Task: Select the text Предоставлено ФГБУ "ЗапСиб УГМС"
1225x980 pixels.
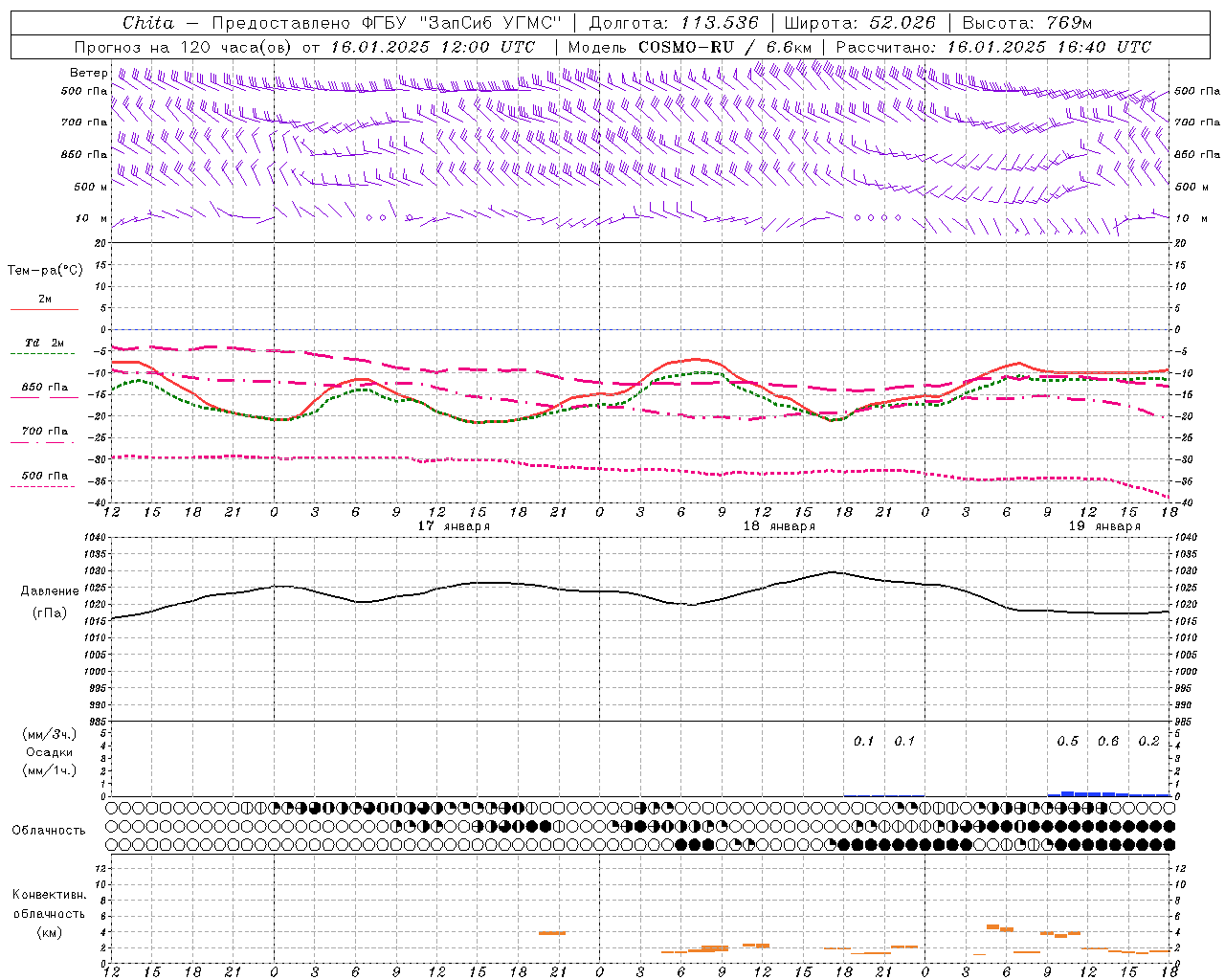Action: (x=387, y=23)
